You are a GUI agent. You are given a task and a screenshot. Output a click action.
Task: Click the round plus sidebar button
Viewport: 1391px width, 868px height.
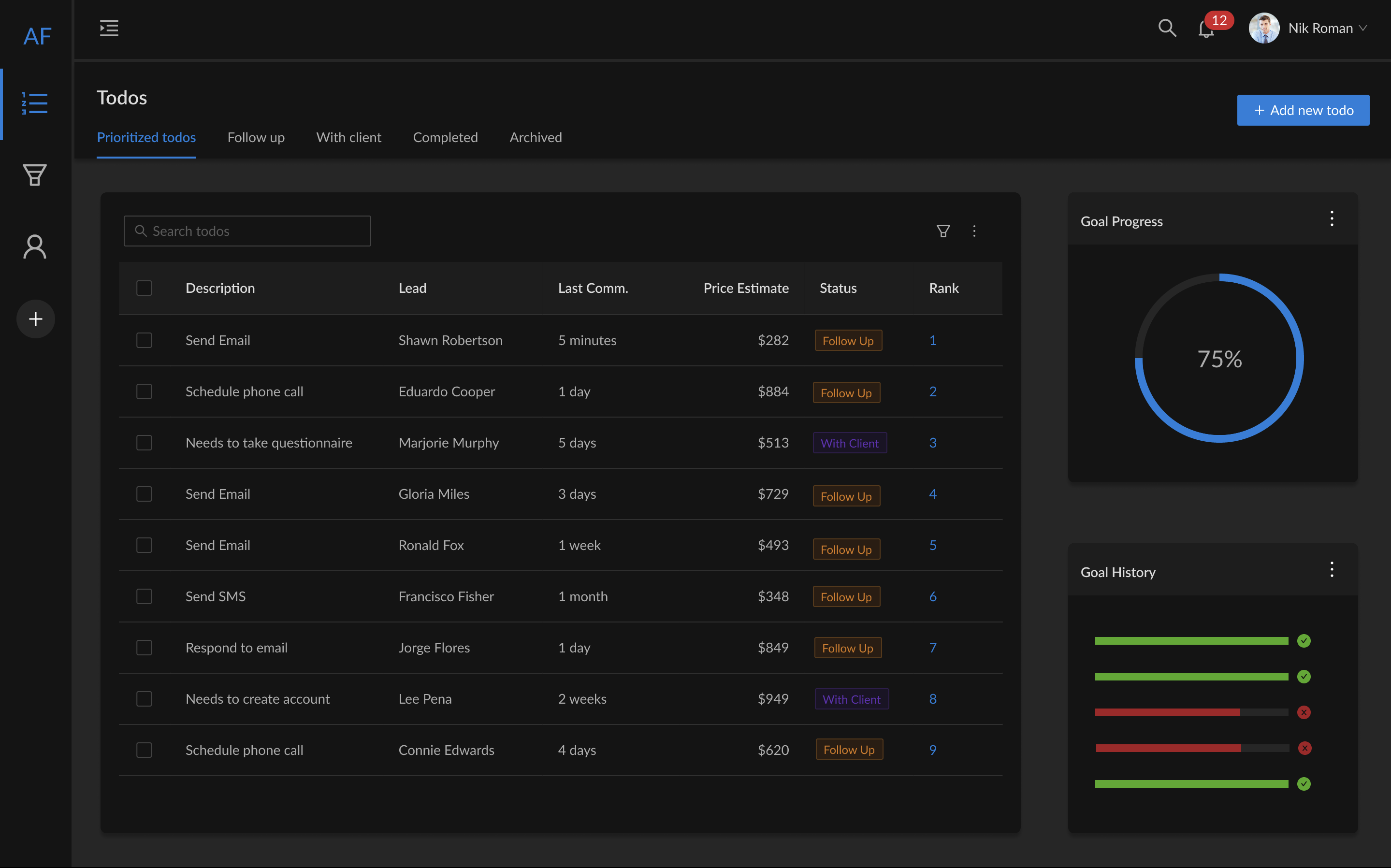coord(36,319)
